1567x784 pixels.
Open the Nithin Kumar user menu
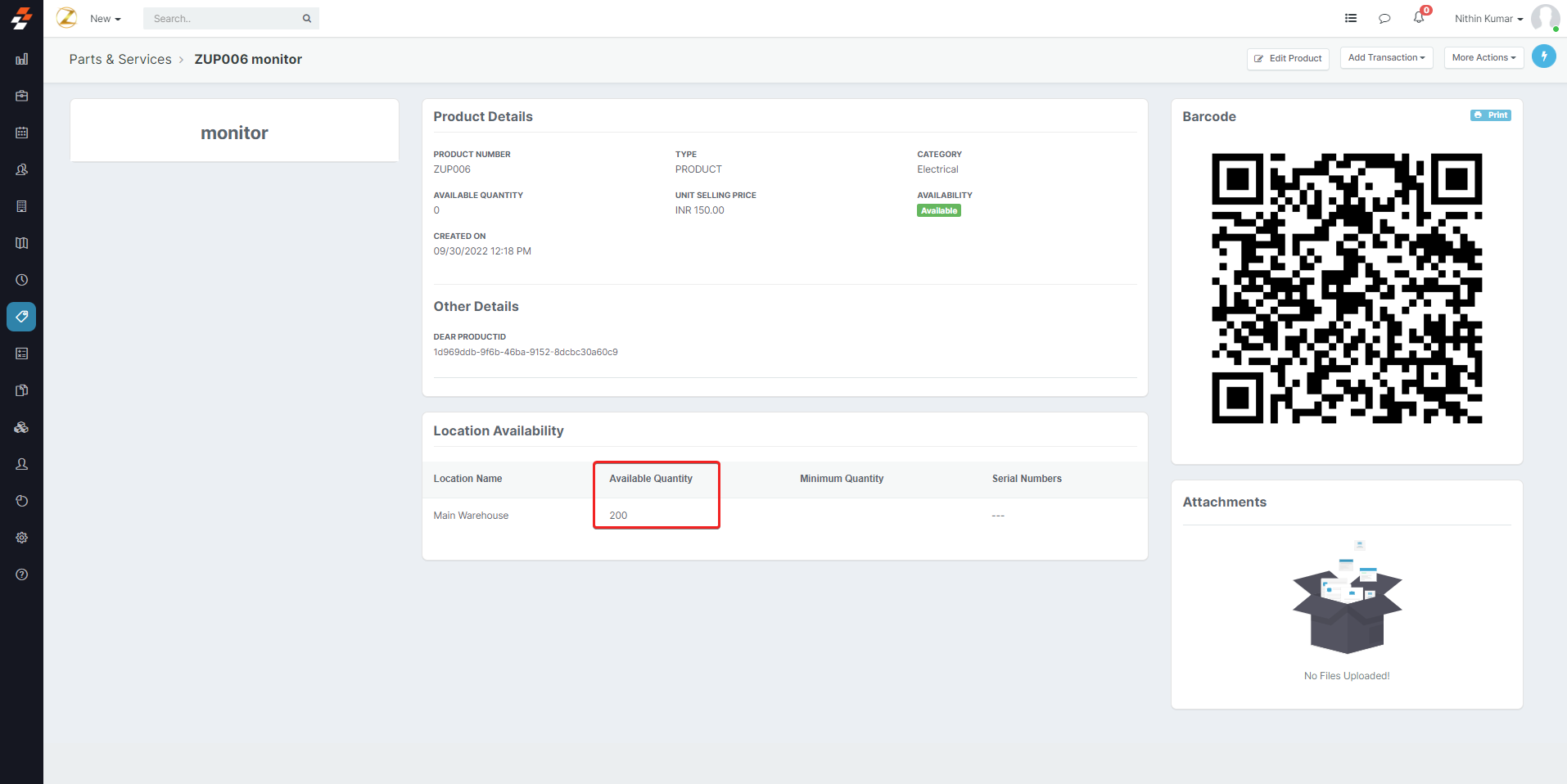pos(1488,19)
